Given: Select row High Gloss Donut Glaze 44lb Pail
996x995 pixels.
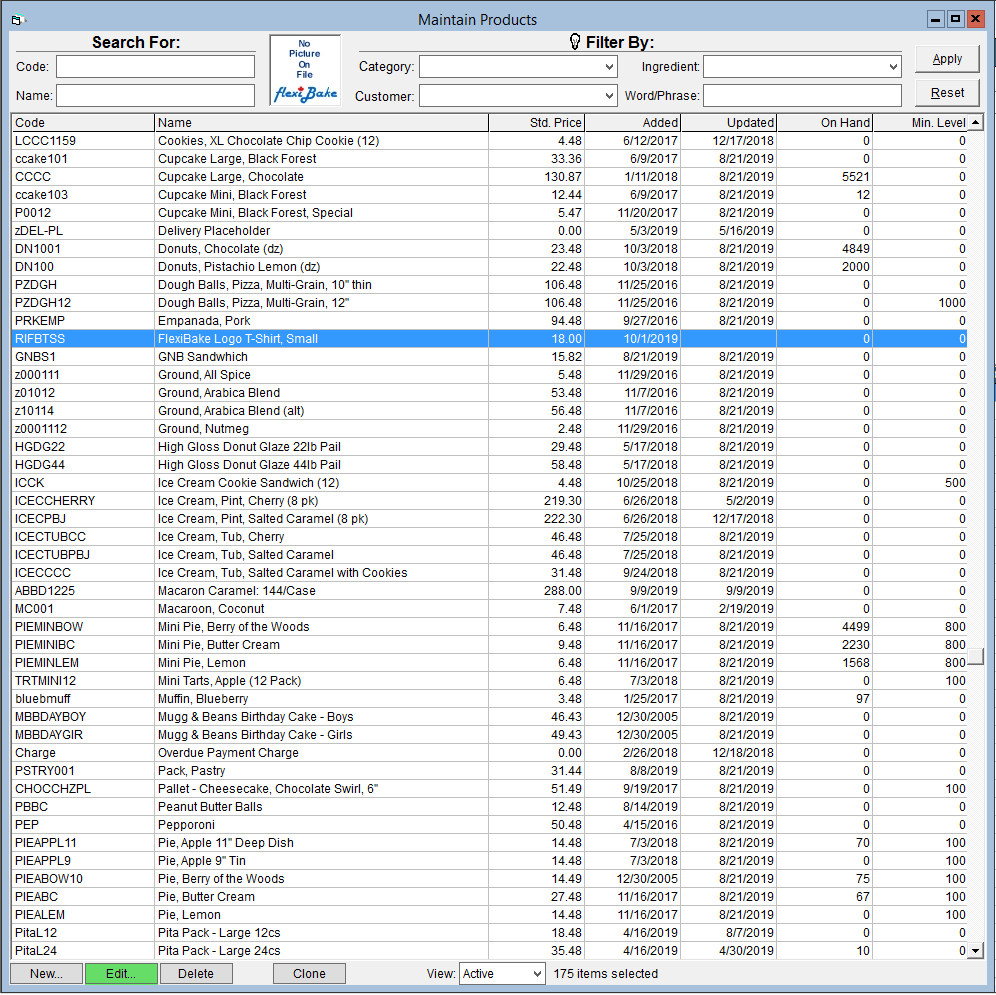Looking at the screenshot, I should (490, 464).
